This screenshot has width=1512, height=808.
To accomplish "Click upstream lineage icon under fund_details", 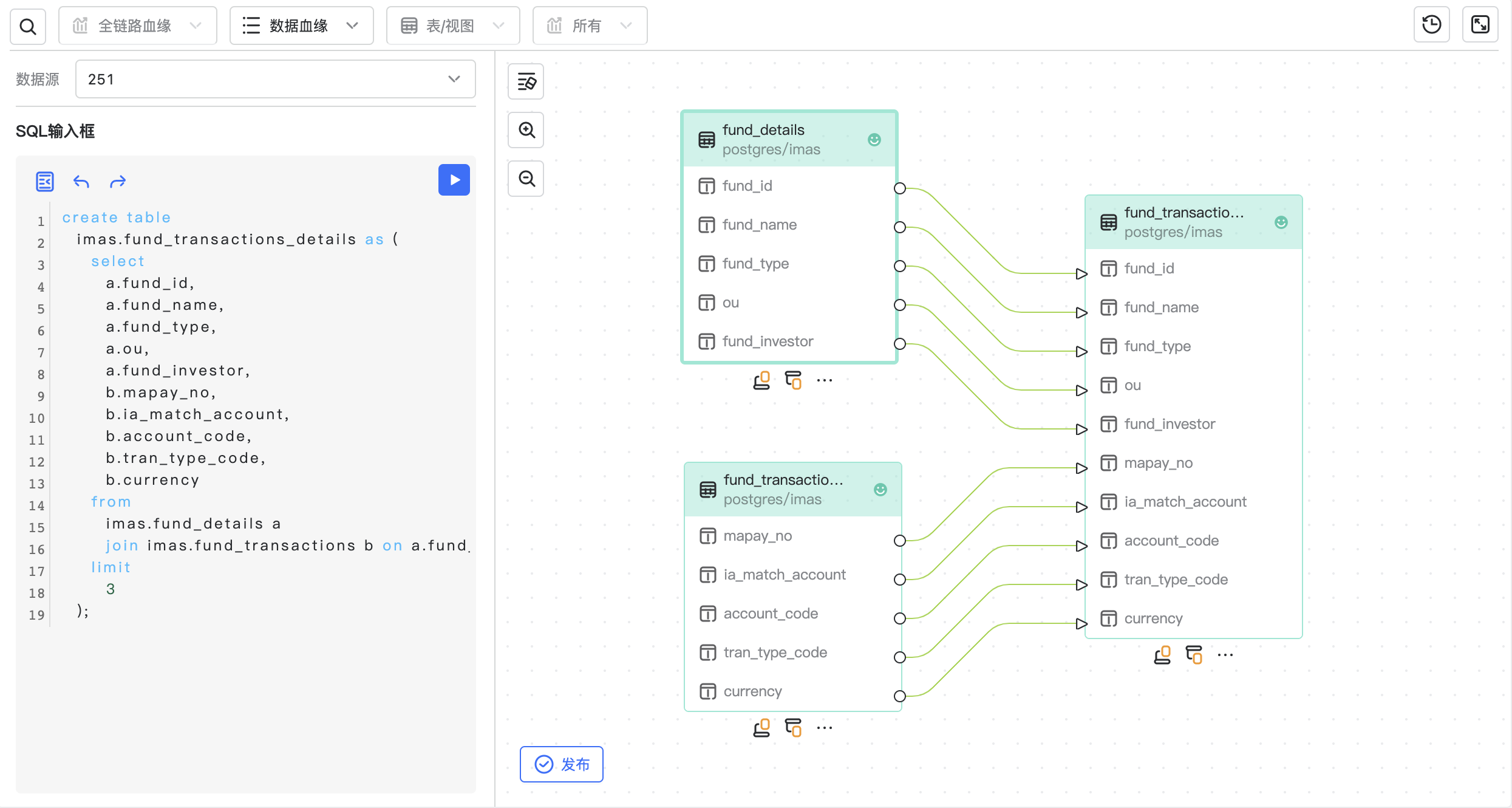I will [761, 380].
